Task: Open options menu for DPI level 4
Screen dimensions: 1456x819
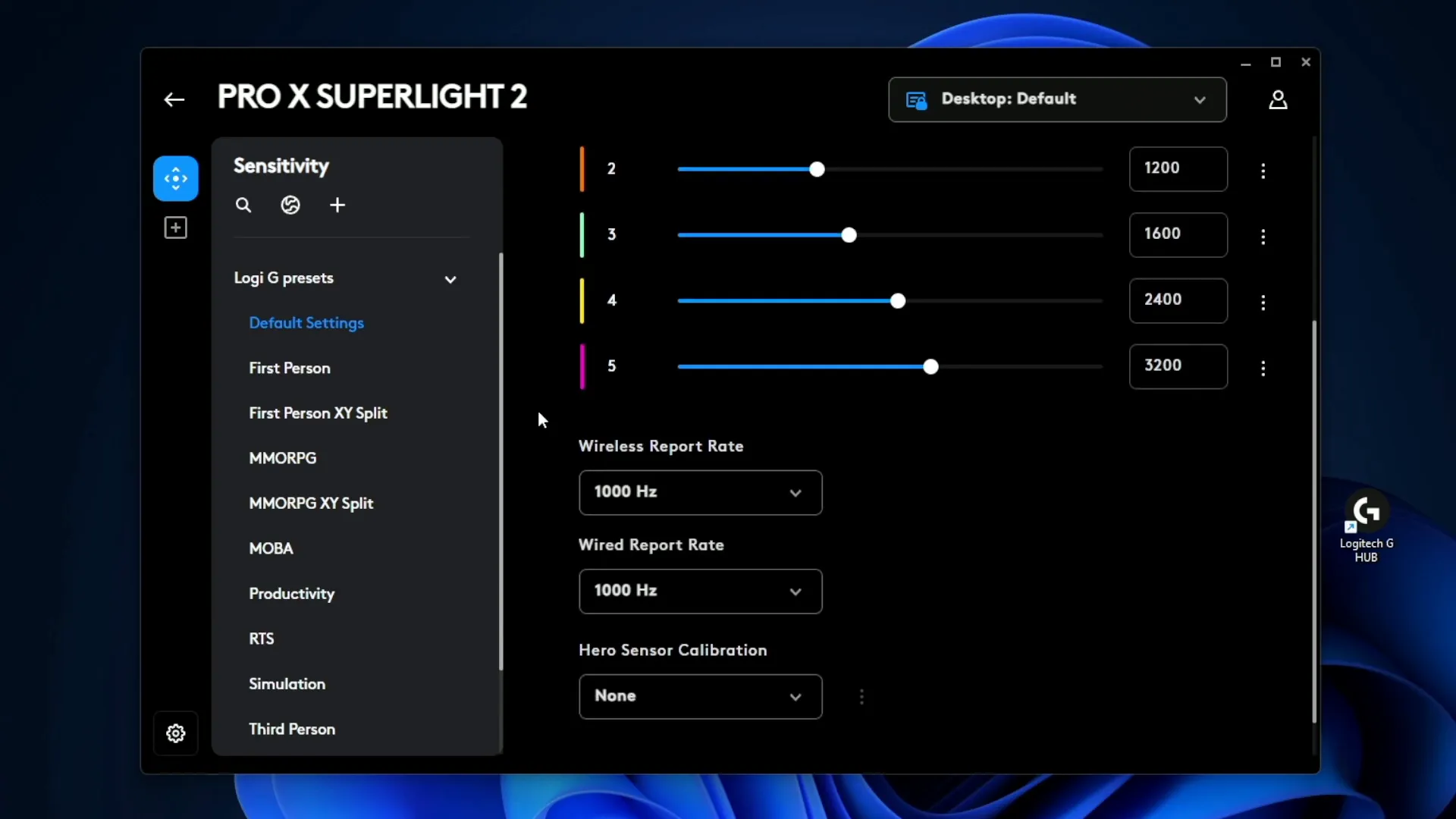Action: 1263,303
